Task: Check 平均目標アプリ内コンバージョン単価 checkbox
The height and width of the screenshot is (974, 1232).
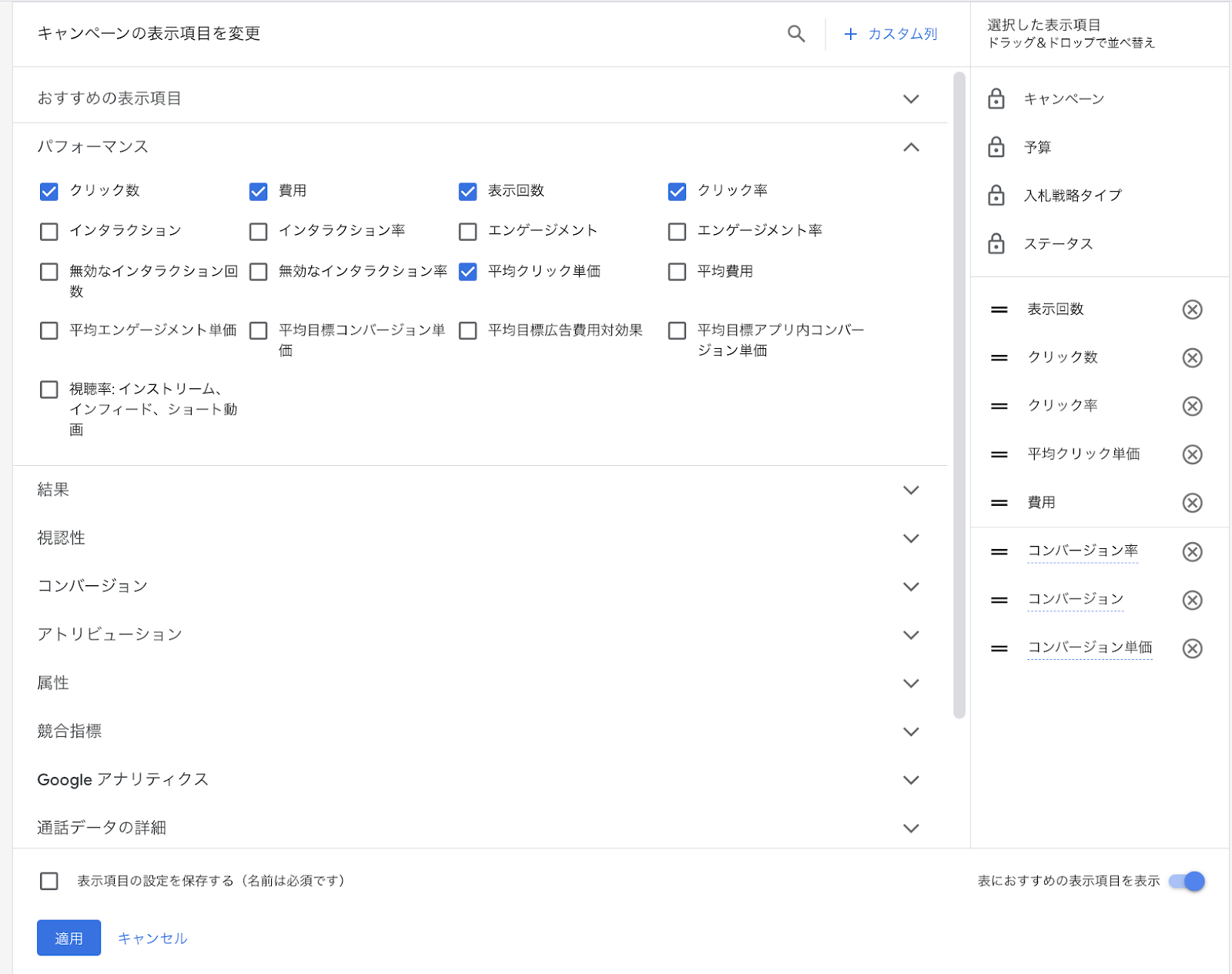Action: 677,330
